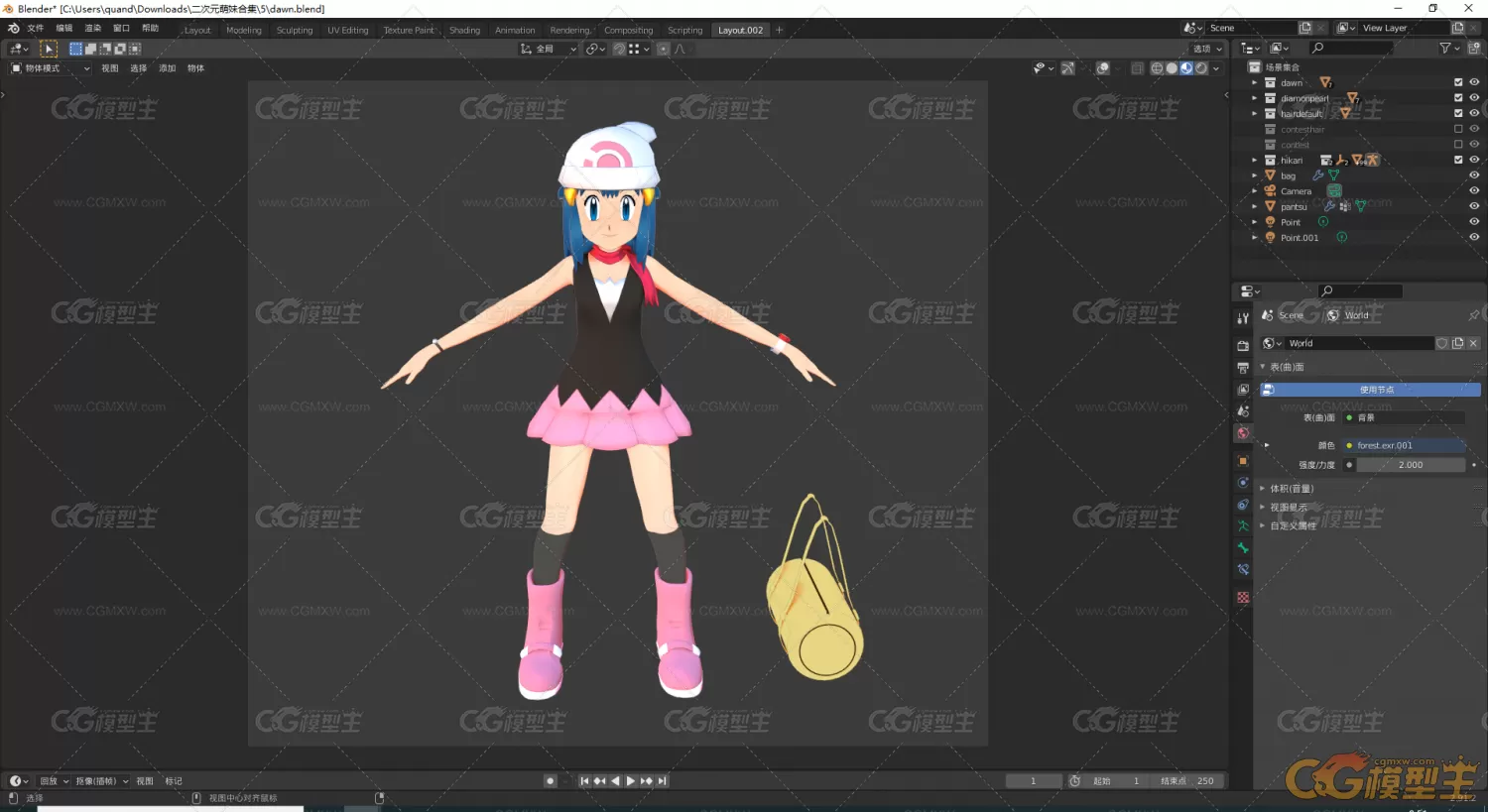Open the Object Data armature tab icon

point(1243,526)
